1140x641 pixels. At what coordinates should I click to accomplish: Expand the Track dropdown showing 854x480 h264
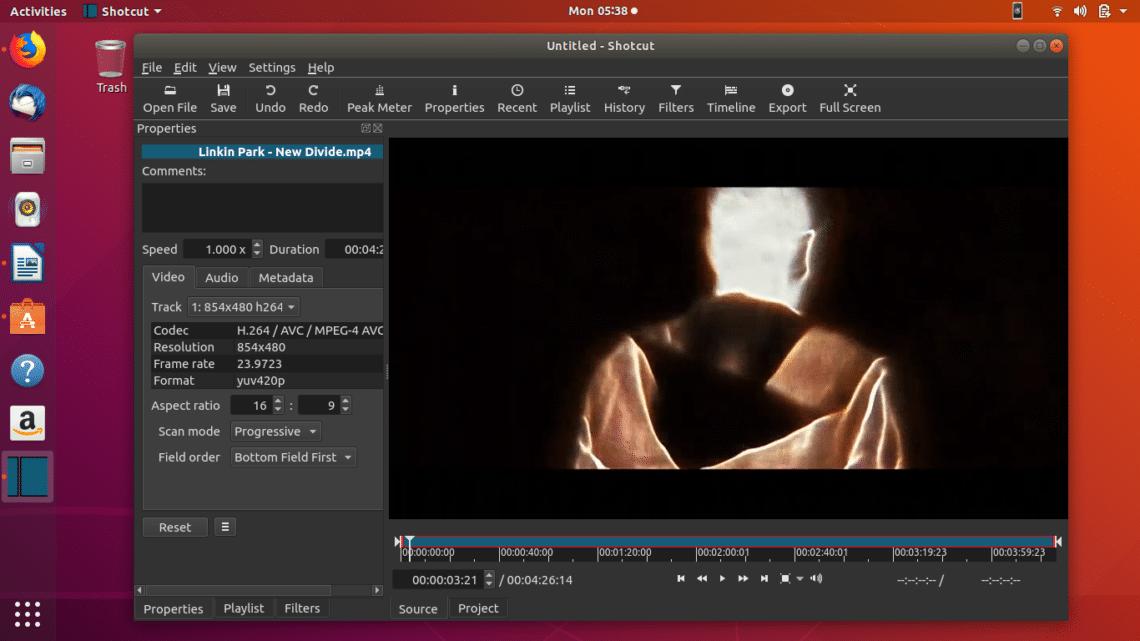244,307
